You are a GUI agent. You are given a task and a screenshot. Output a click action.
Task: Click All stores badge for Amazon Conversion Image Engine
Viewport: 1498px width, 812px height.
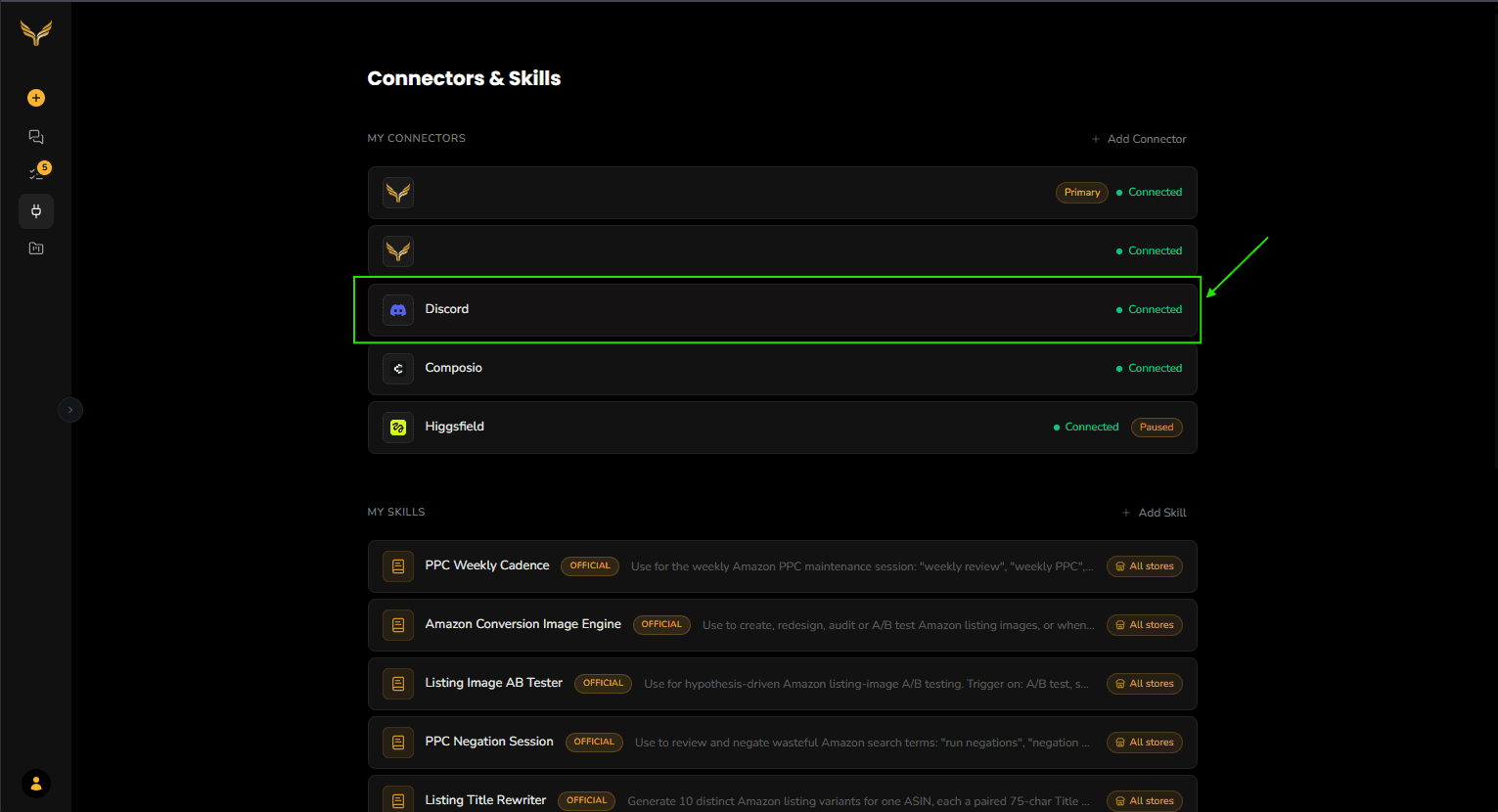tap(1145, 625)
